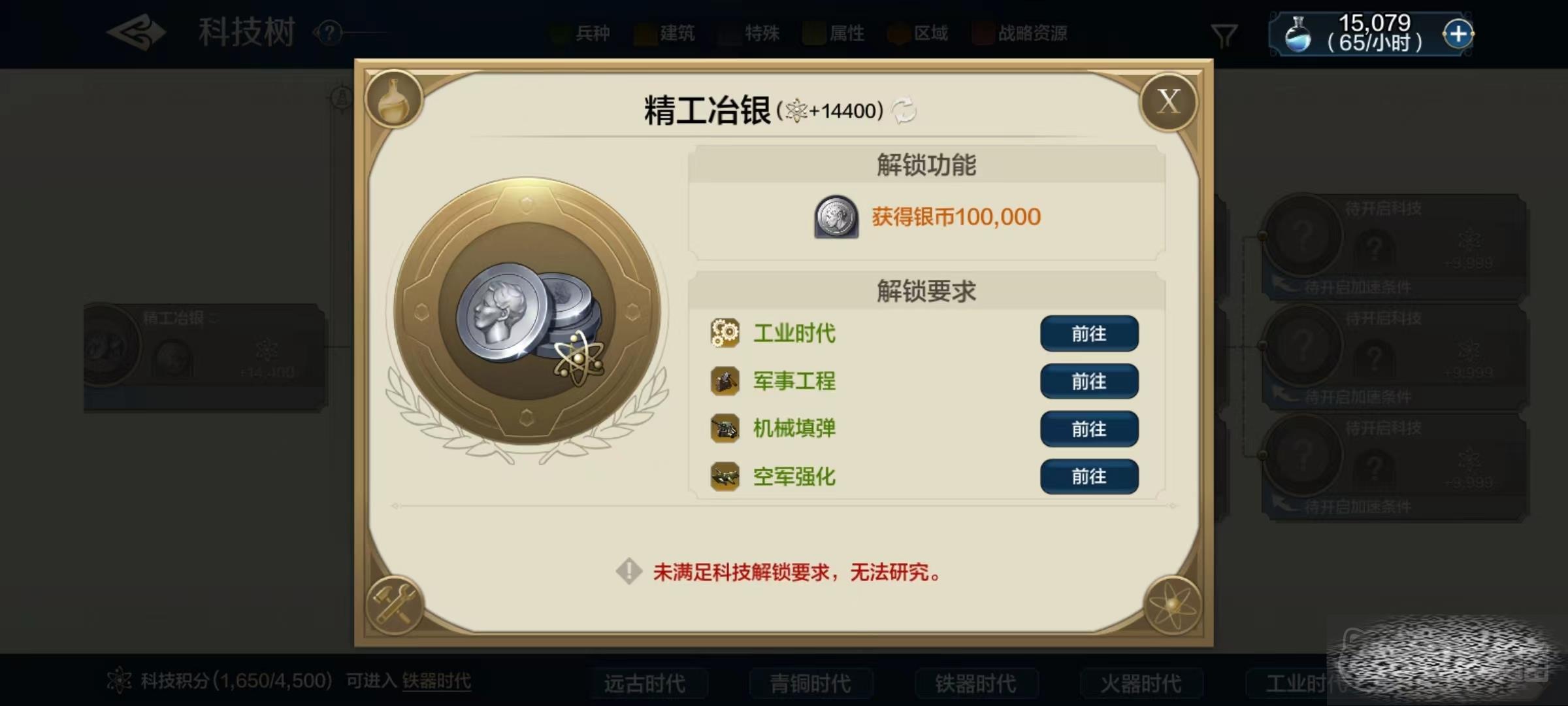This screenshot has width=1568, height=706.
Task: Switch to the 青铜时代 era tab
Action: [x=811, y=684]
